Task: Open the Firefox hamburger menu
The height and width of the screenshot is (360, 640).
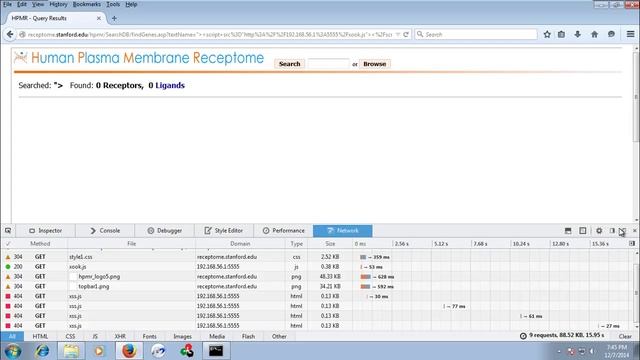Action: pos(630,35)
